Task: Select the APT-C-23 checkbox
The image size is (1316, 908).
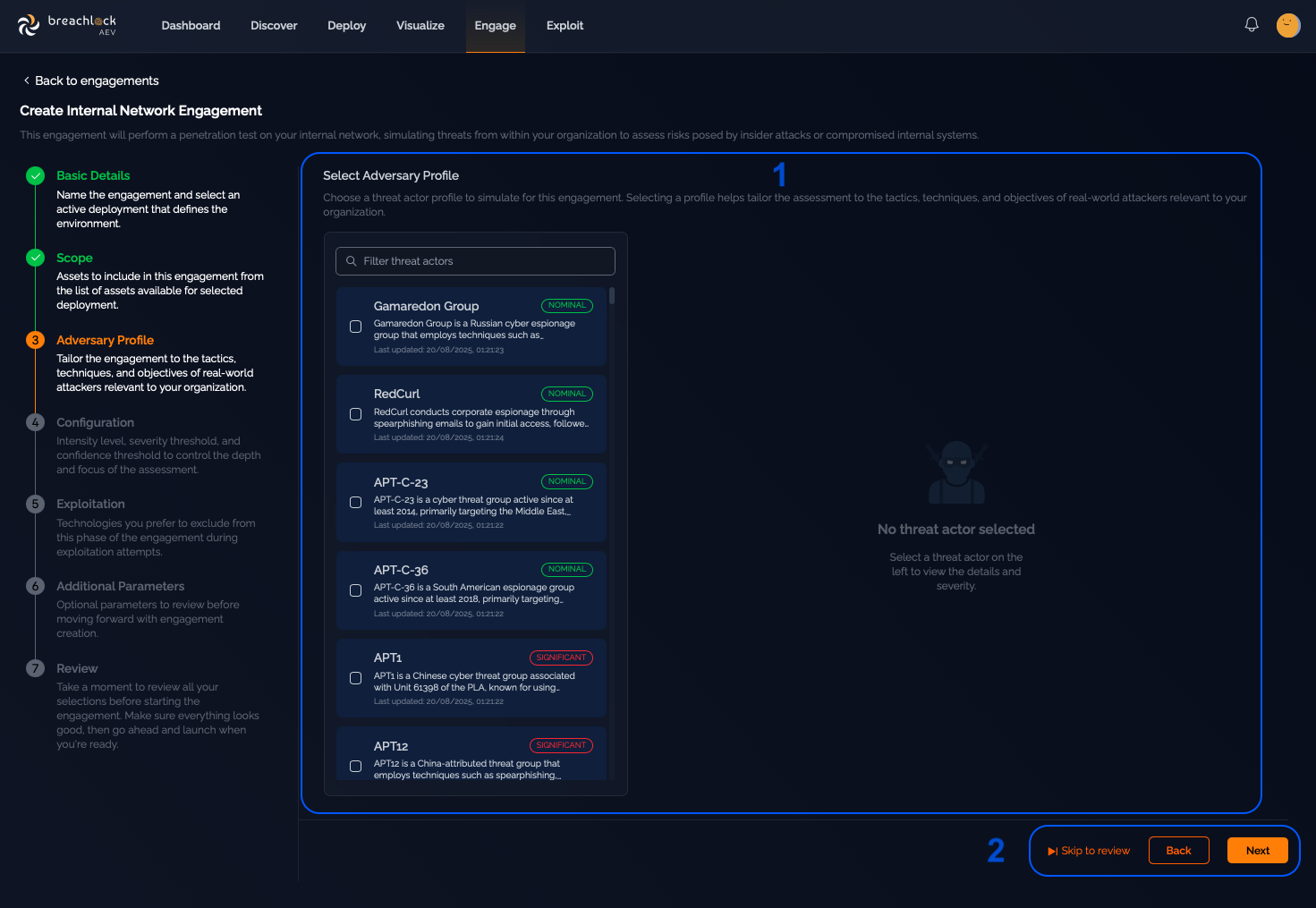Action: click(355, 503)
